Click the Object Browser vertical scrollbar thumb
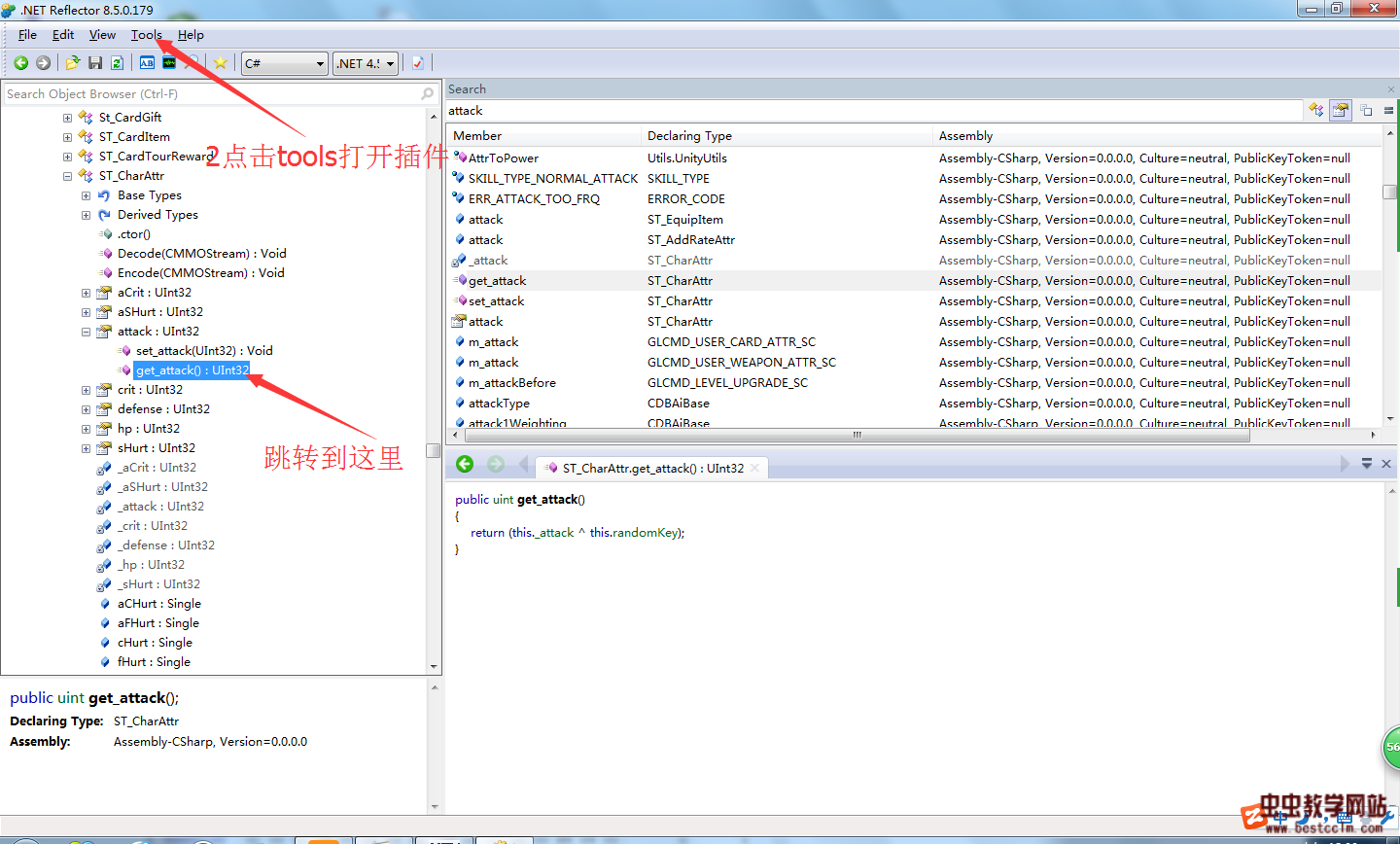The image size is (1400, 844). pyautogui.click(x=434, y=450)
